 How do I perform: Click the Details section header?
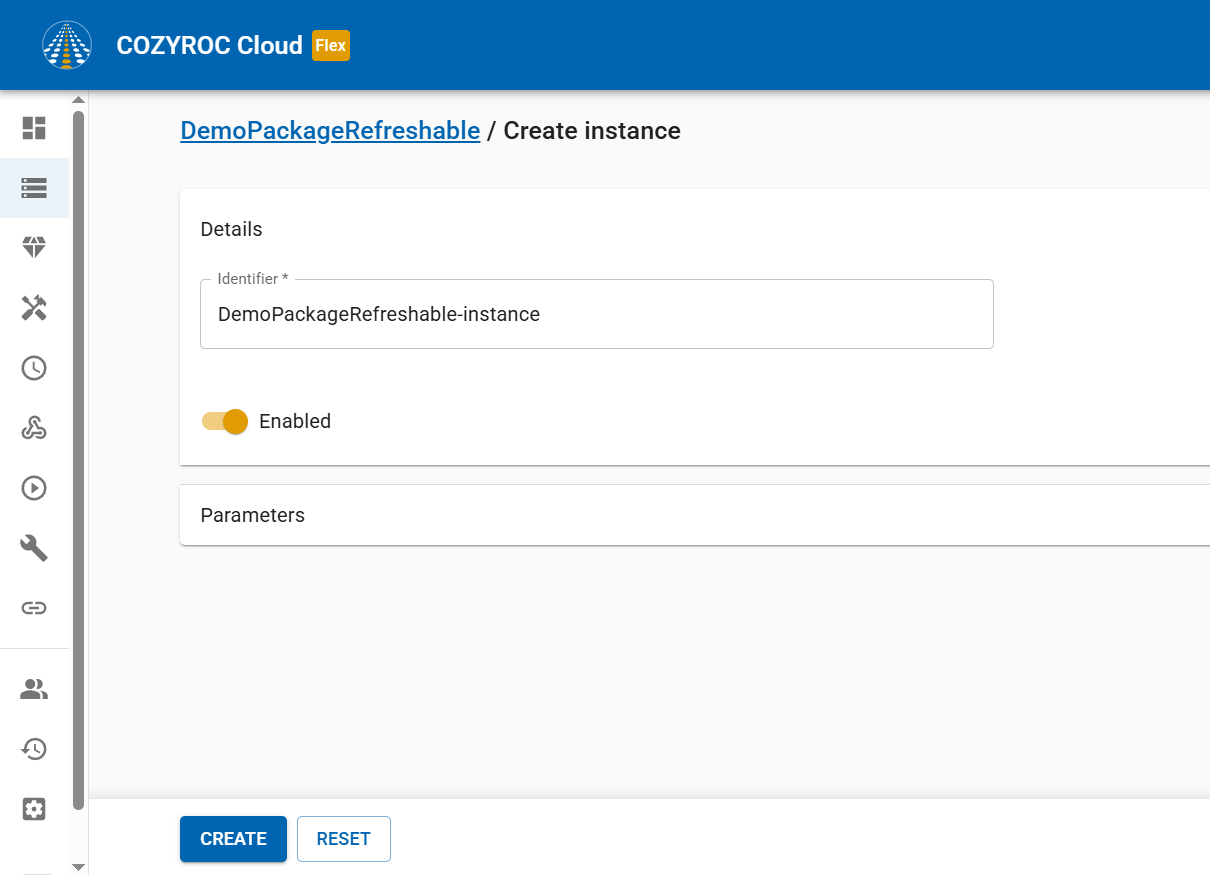coord(231,229)
